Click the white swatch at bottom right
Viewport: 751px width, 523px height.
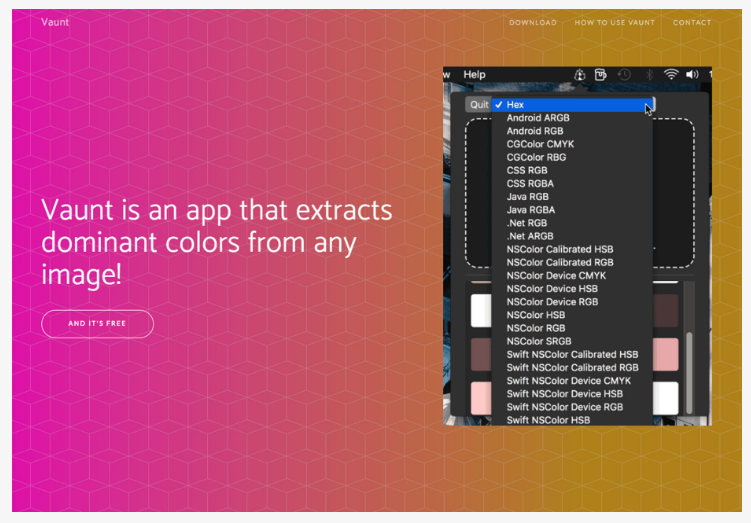pyautogui.click(x=666, y=398)
